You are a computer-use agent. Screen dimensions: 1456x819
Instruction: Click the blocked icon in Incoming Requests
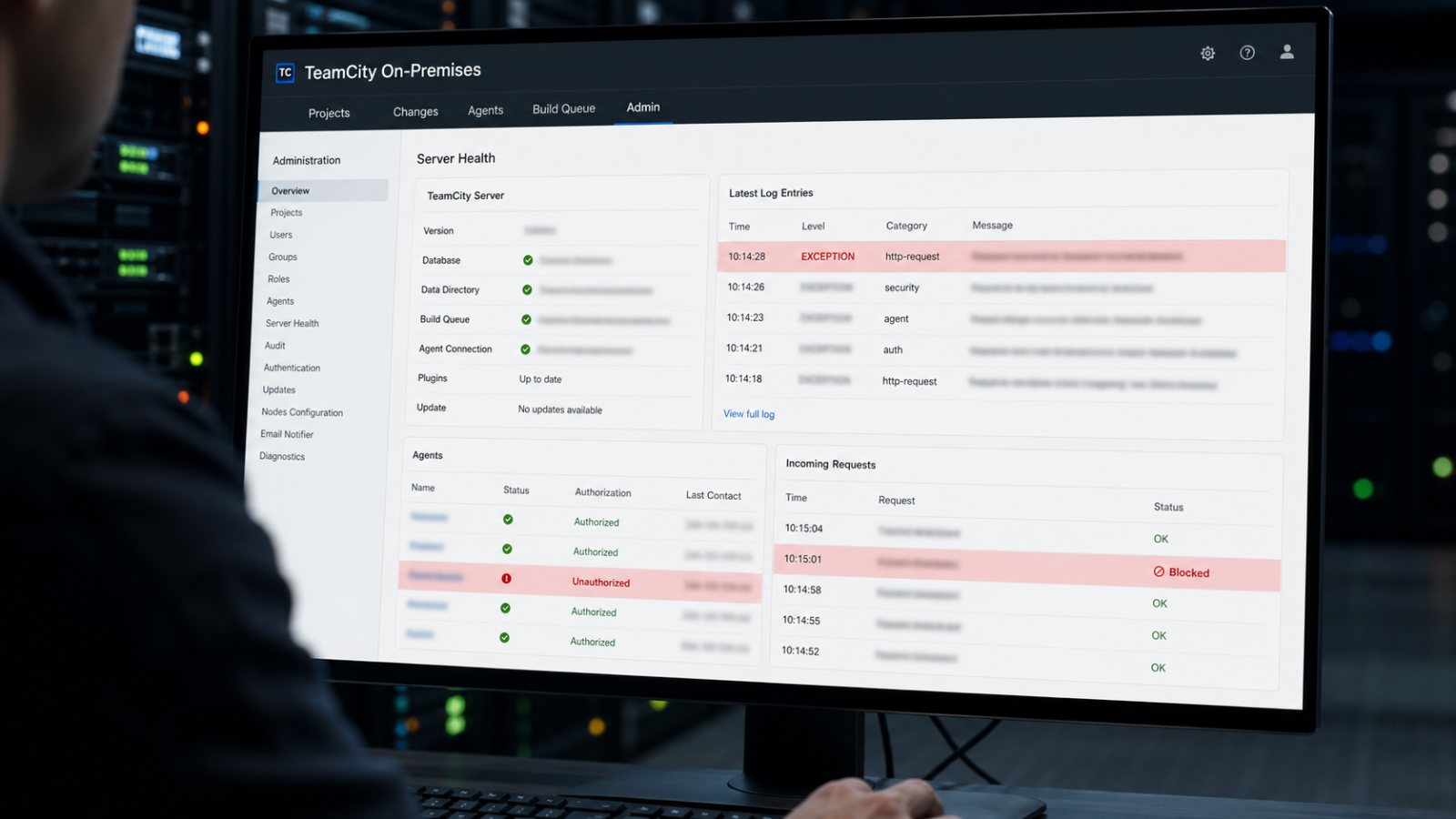pos(1158,571)
